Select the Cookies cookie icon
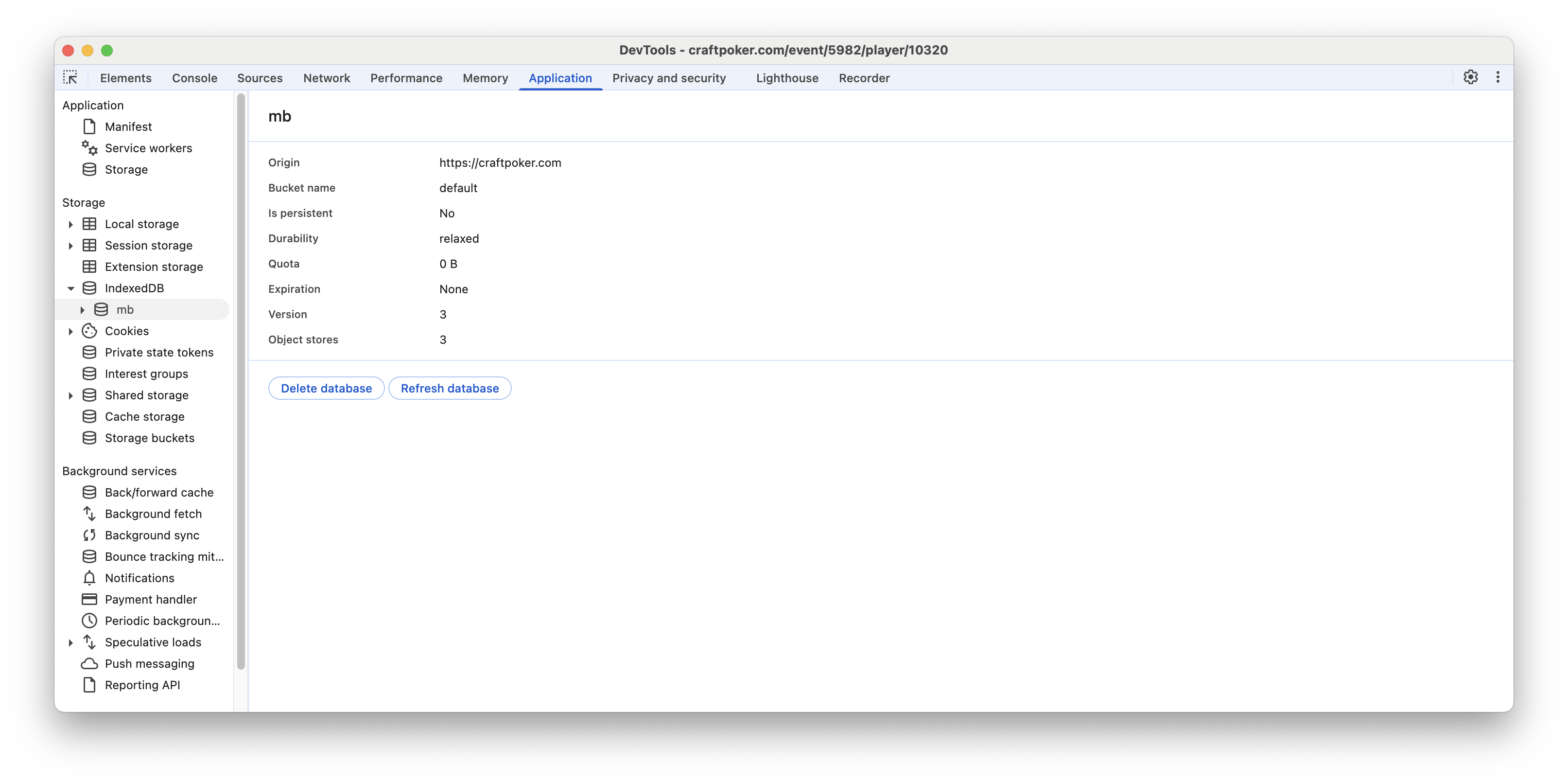 tap(89, 331)
